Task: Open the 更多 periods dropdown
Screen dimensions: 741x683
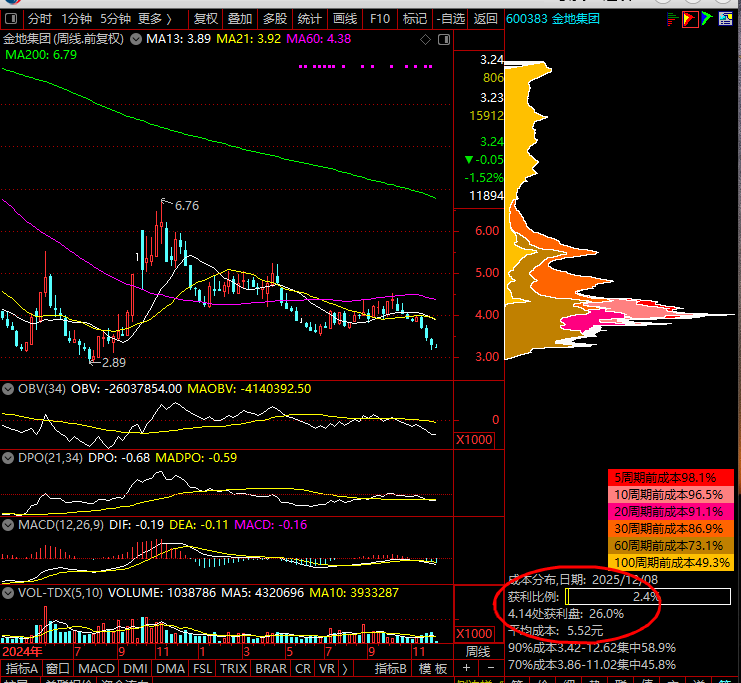Action: pyautogui.click(x=155, y=19)
